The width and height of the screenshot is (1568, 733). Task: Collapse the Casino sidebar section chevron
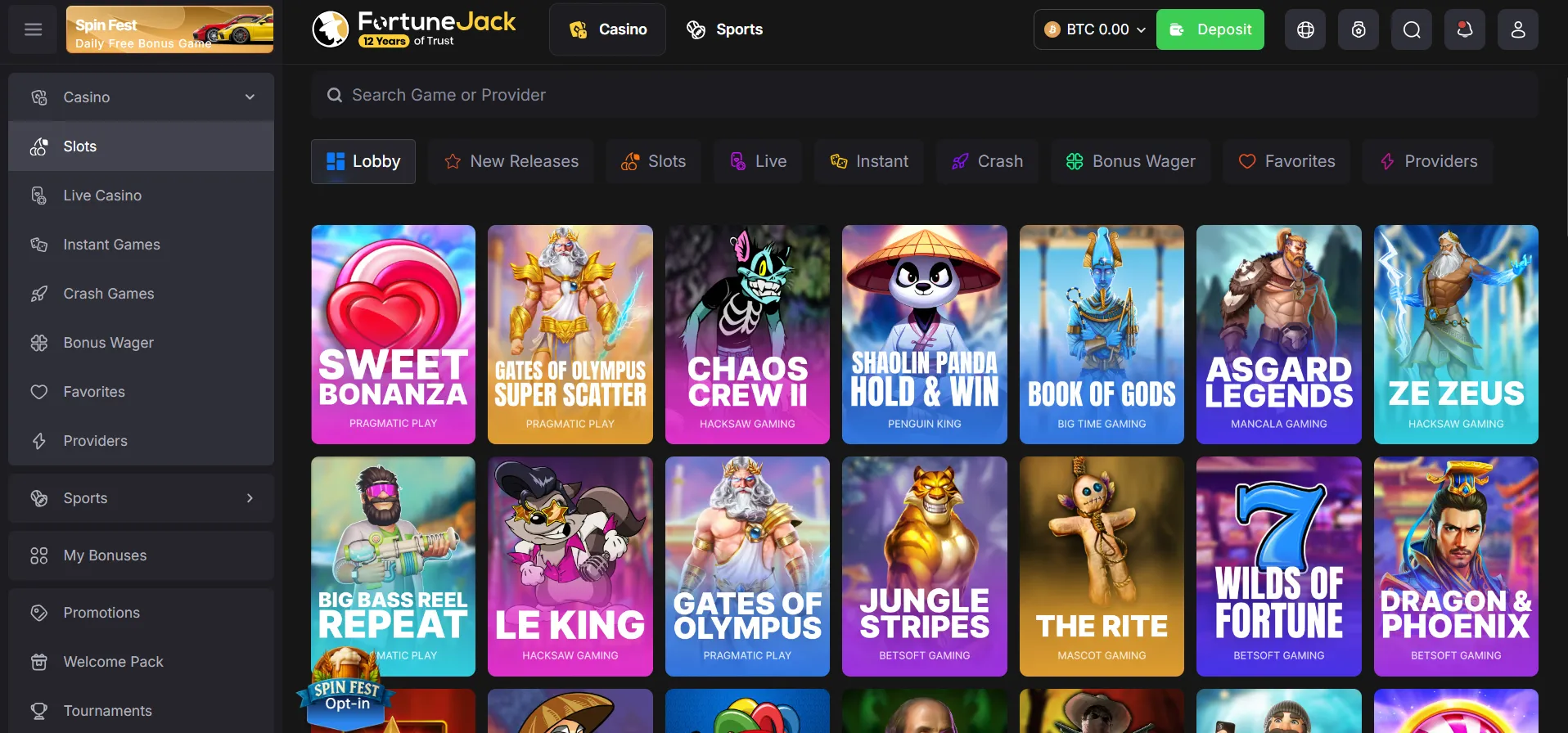tap(250, 97)
